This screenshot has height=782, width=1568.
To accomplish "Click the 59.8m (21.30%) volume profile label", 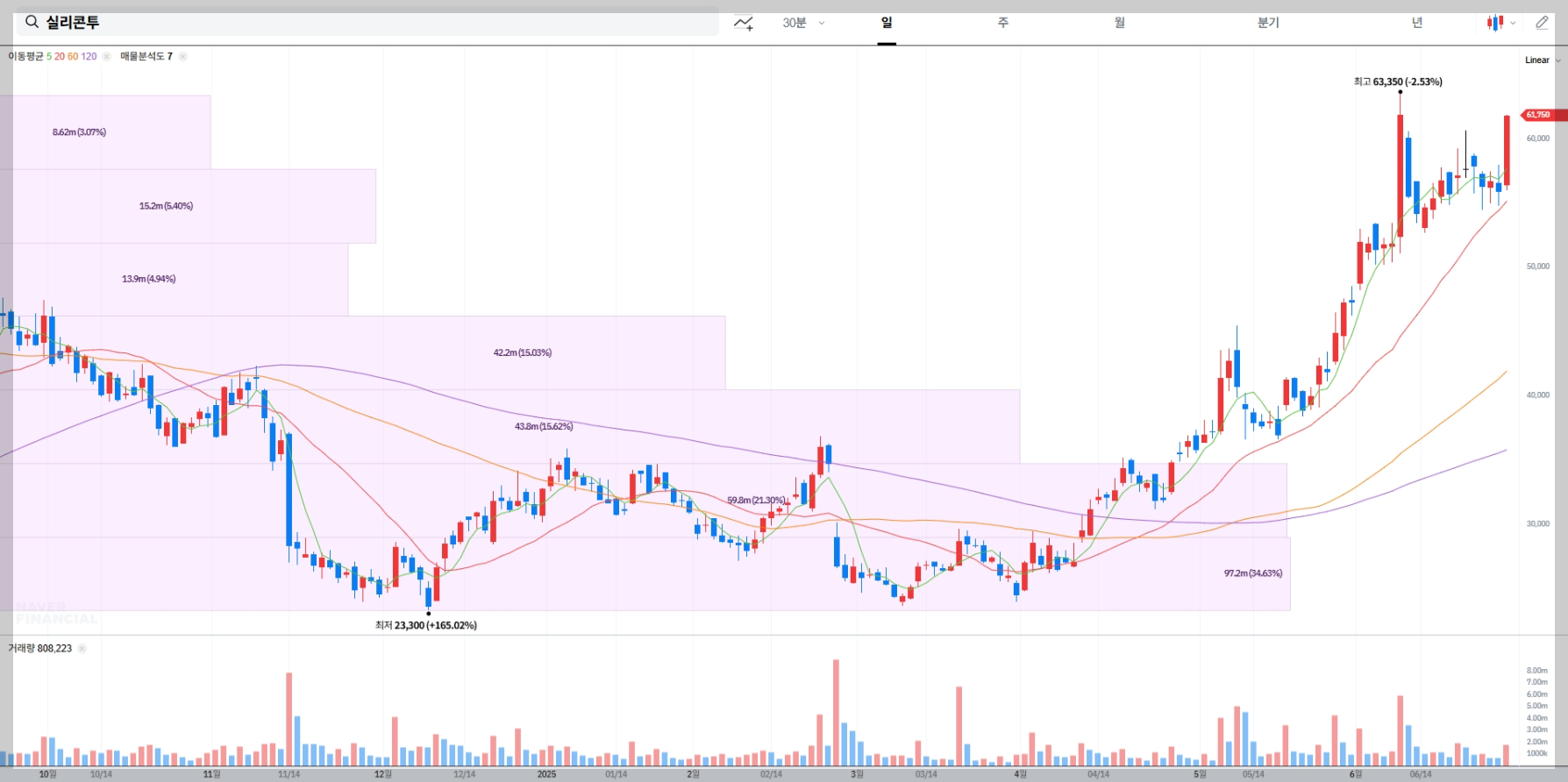I will point(757,501).
